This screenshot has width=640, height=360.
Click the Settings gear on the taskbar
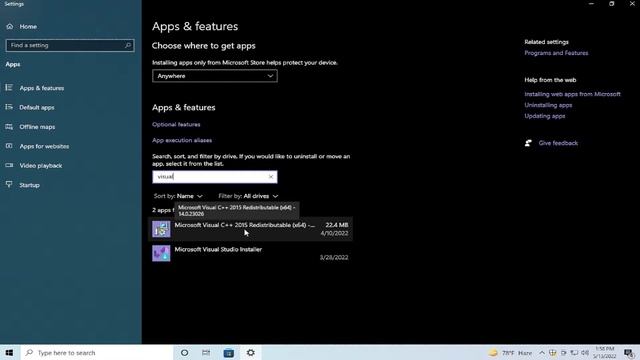251,353
